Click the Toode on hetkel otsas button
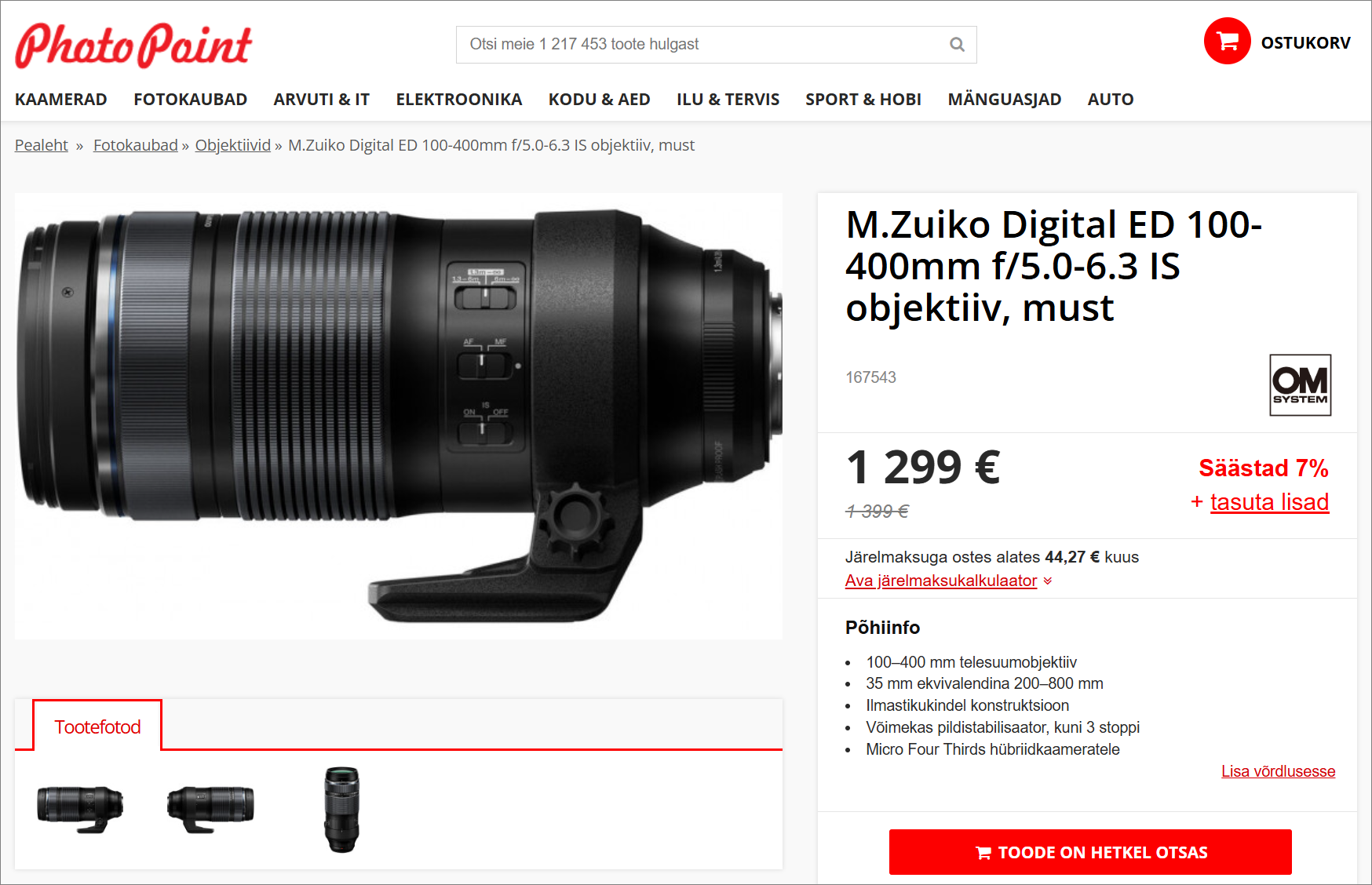The width and height of the screenshot is (1372, 885). [x=1090, y=852]
